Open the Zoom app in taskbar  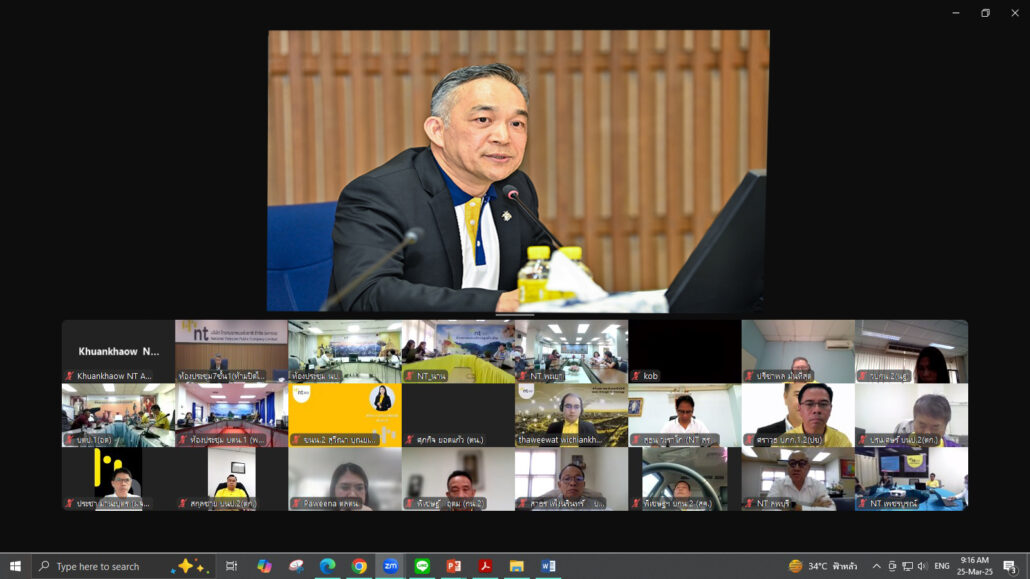(x=390, y=566)
